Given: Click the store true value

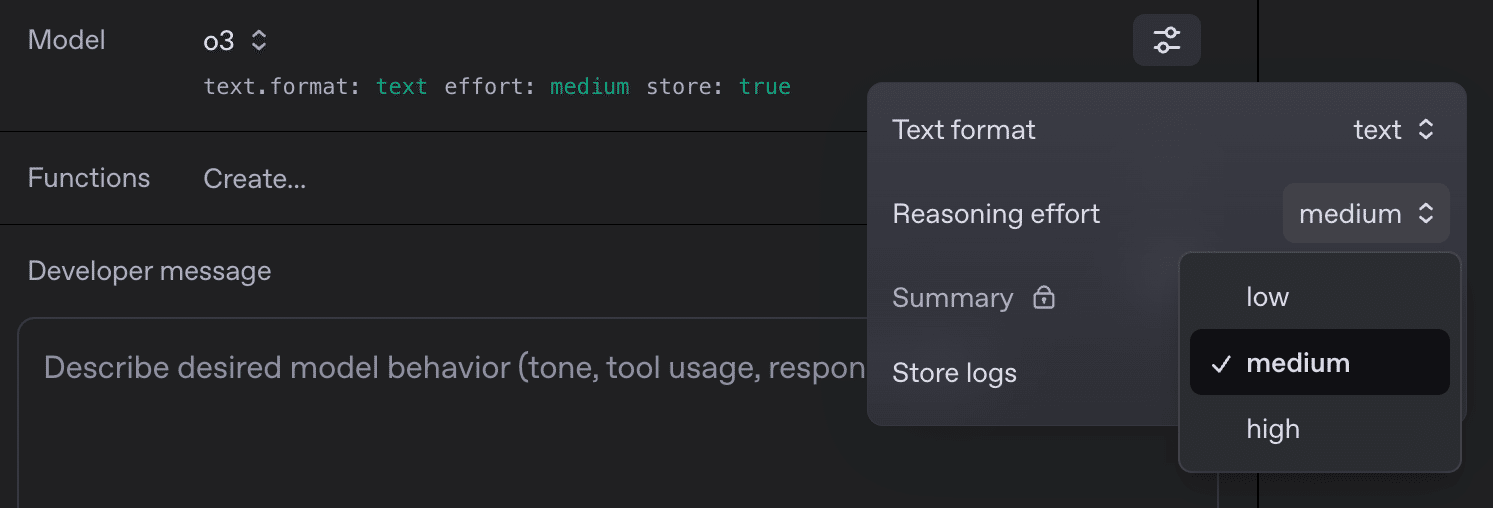Looking at the screenshot, I should [x=765, y=87].
